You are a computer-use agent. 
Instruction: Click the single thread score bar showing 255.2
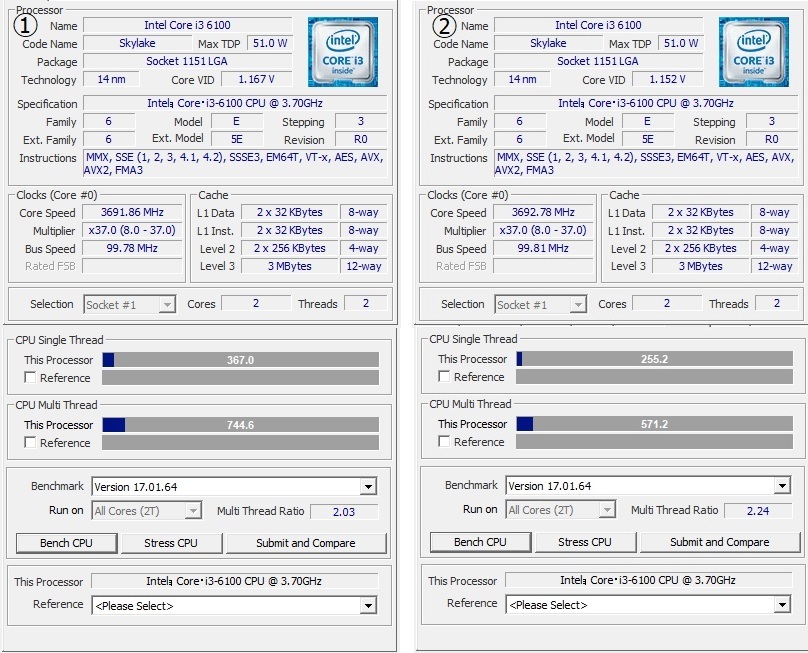[654, 359]
